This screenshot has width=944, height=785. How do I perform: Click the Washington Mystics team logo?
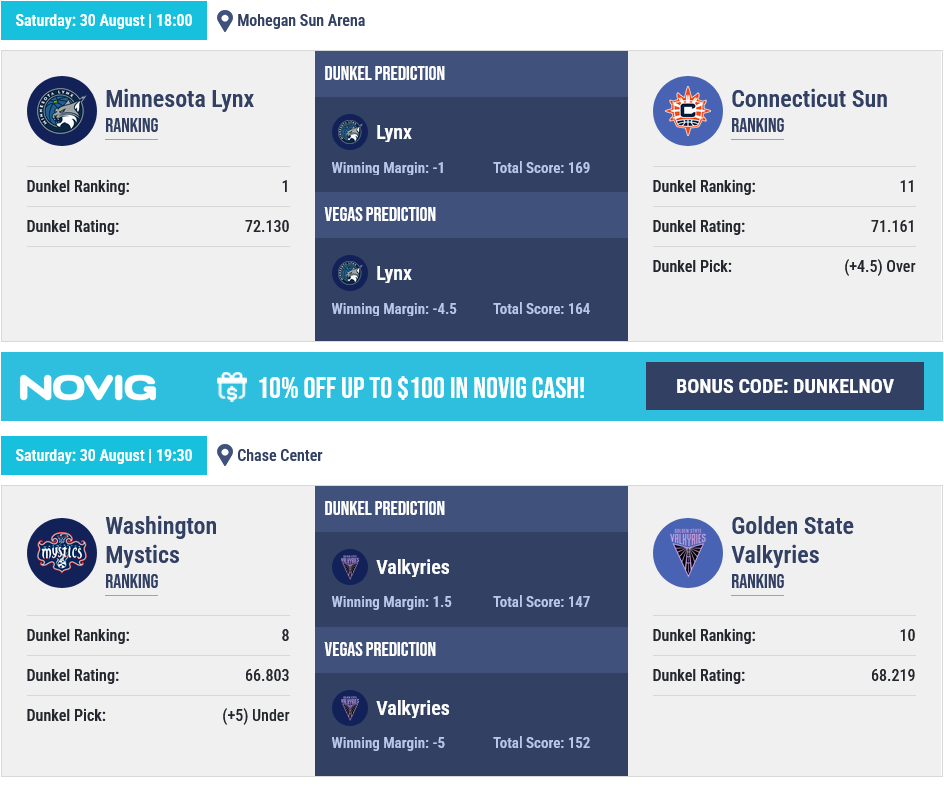click(x=62, y=553)
